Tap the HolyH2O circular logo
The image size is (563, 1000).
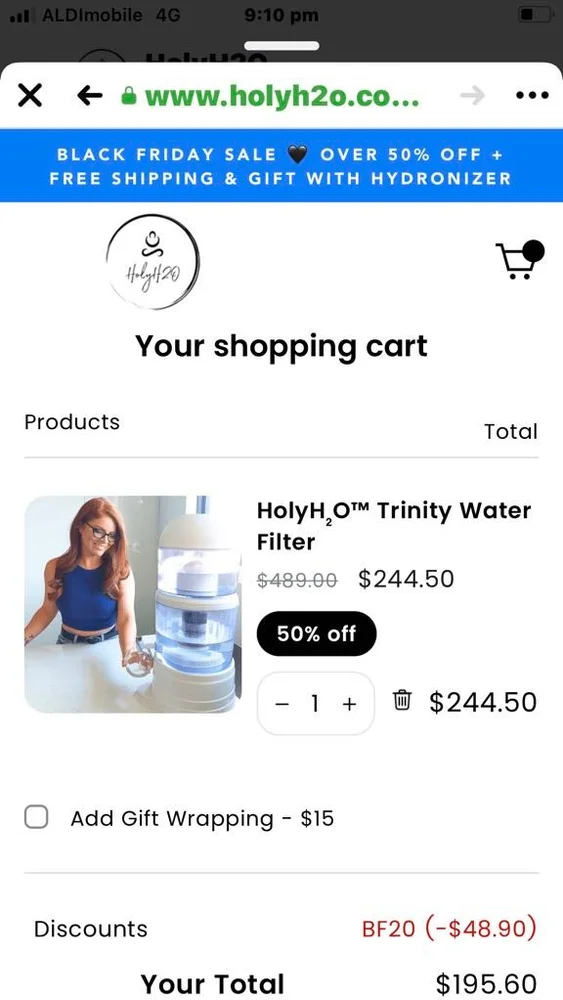[x=152, y=262]
